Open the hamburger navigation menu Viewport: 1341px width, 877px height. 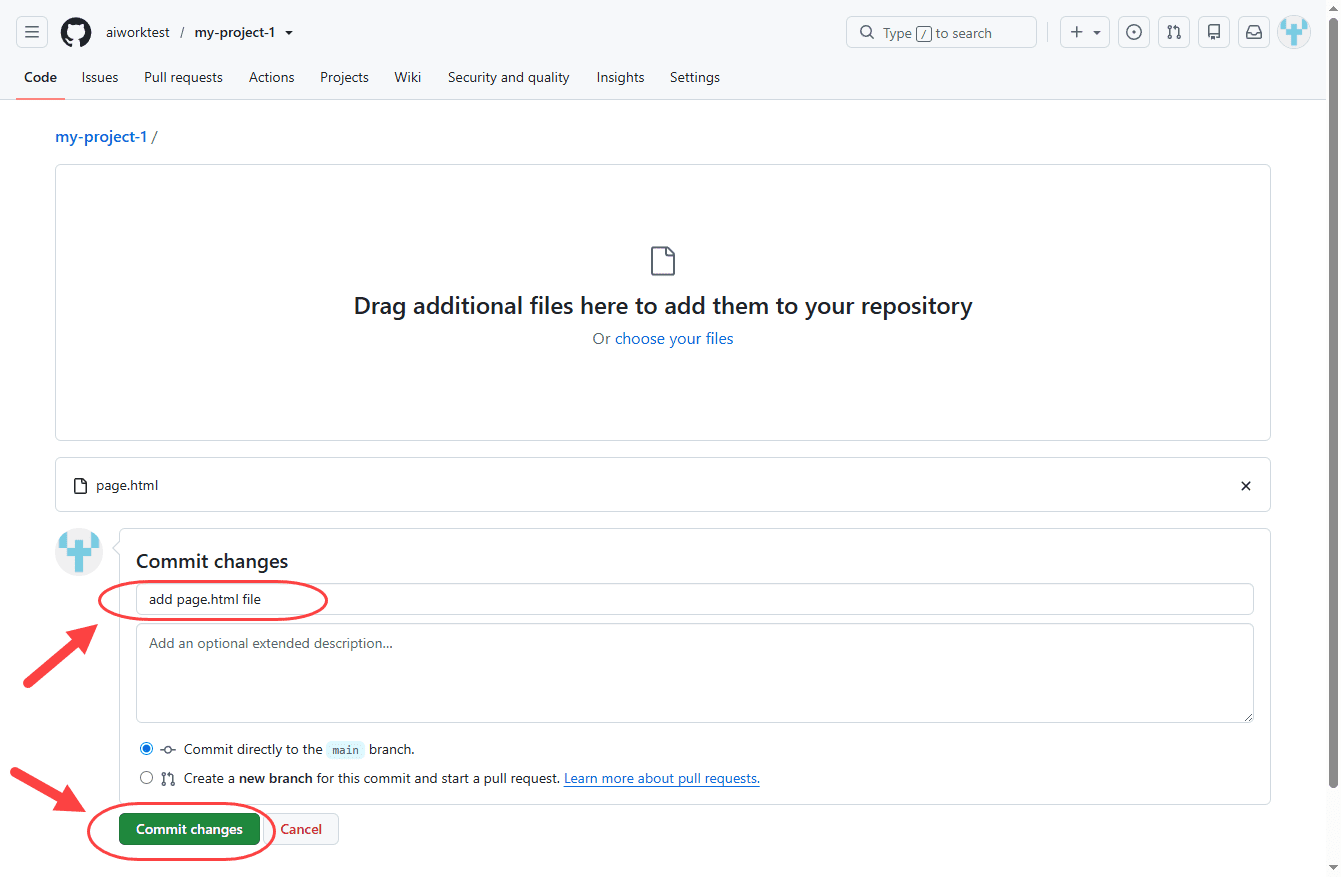click(x=32, y=32)
